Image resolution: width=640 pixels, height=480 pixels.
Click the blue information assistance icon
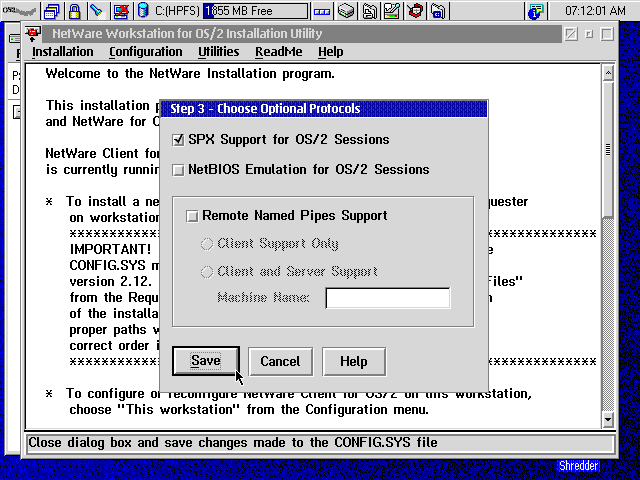pos(535,11)
